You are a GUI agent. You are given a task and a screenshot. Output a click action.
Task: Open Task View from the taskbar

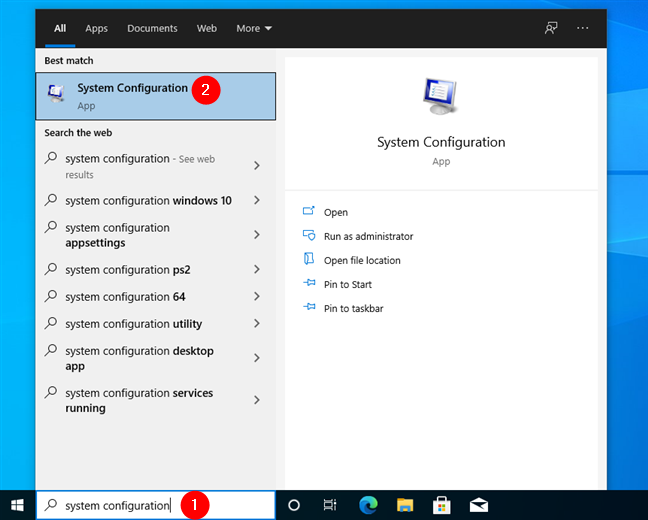[x=330, y=505]
